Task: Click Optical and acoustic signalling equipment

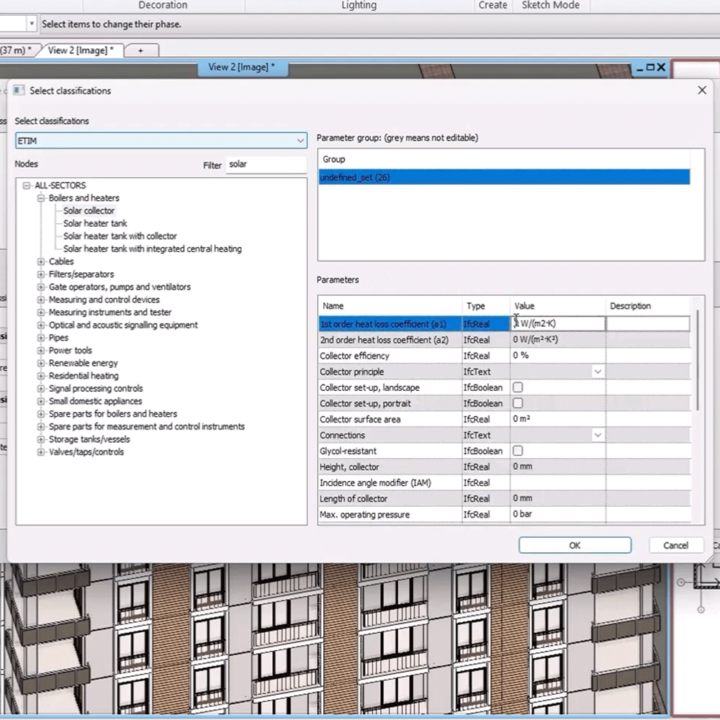Action: pyautogui.click(x=123, y=325)
